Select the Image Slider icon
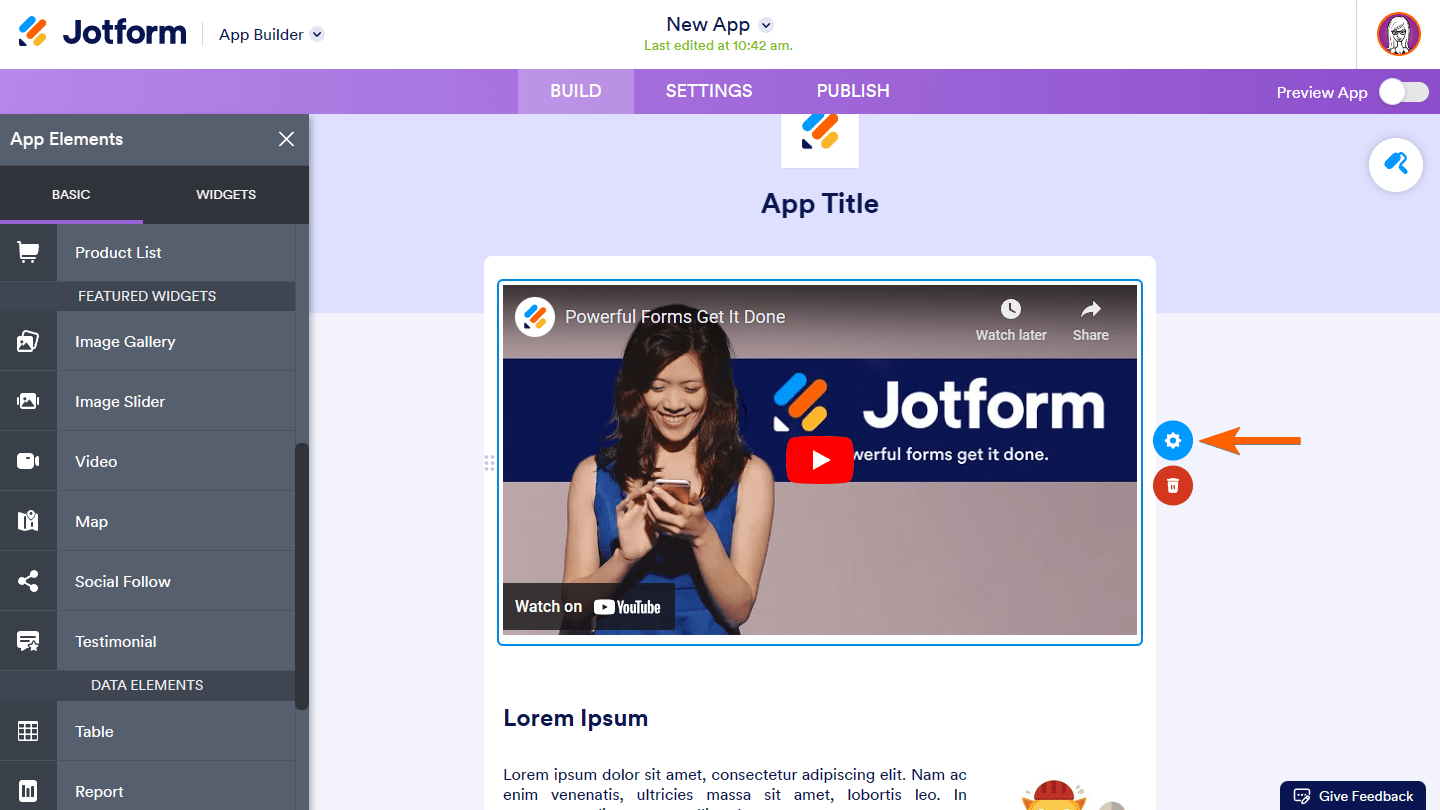The image size is (1440, 810). tap(28, 402)
